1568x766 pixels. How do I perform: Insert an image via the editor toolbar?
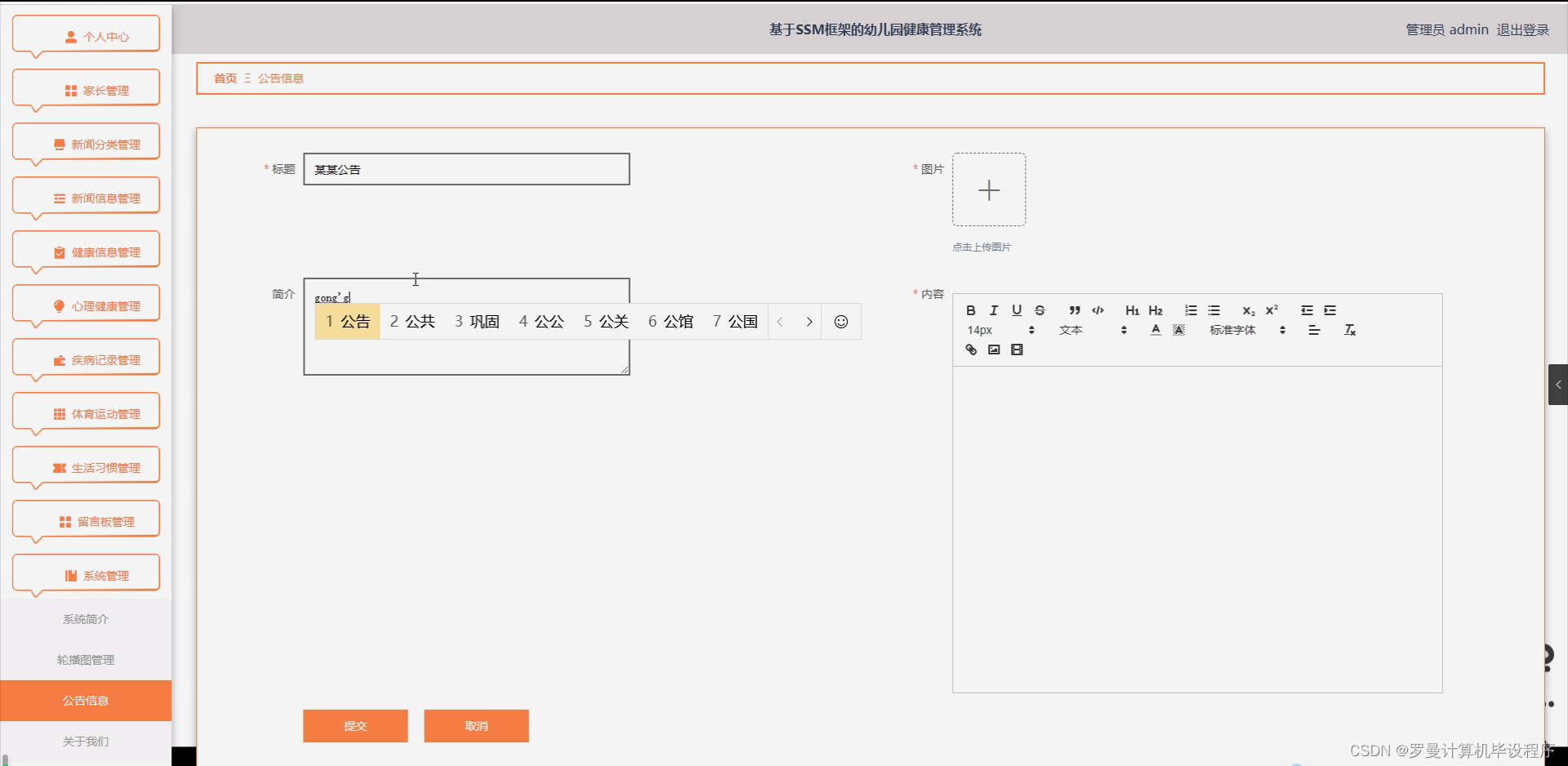click(993, 350)
